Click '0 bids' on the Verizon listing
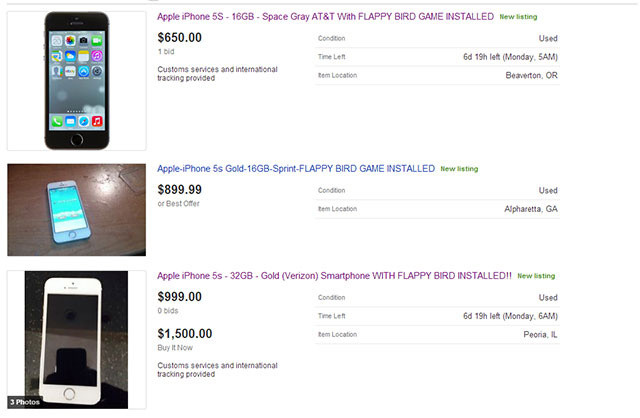 point(169,310)
